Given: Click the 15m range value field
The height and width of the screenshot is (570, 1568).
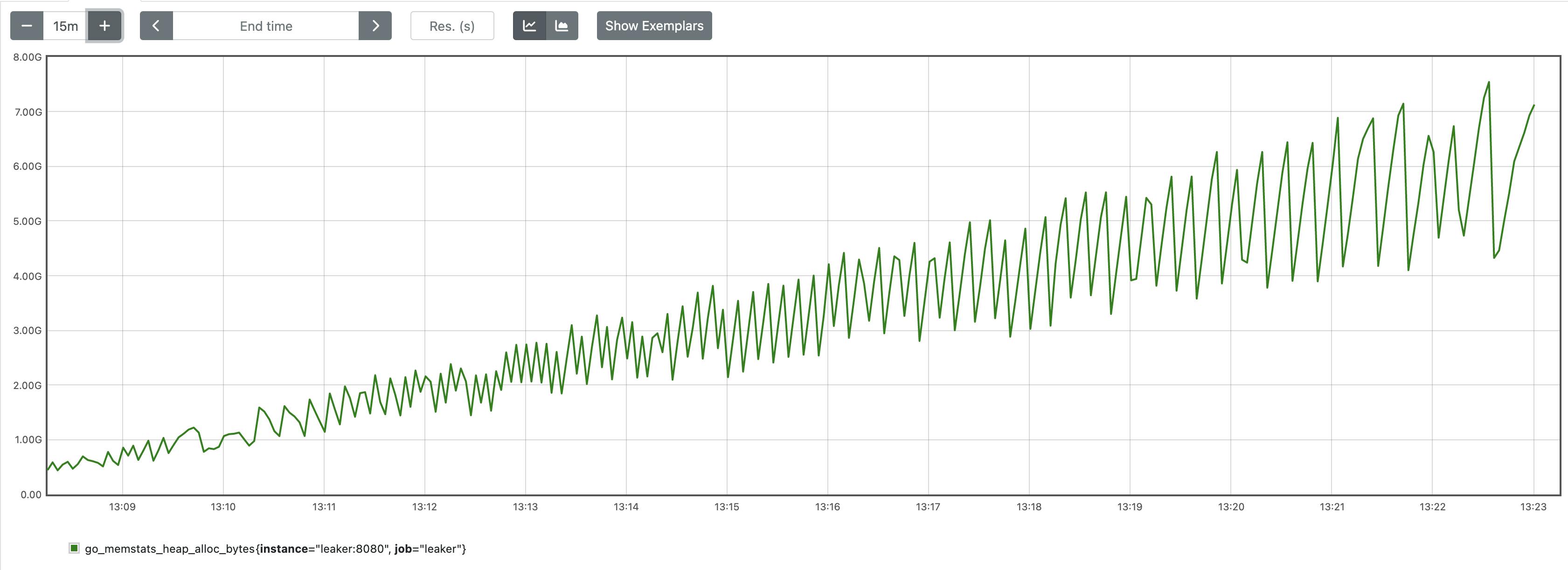Looking at the screenshot, I should [66, 26].
